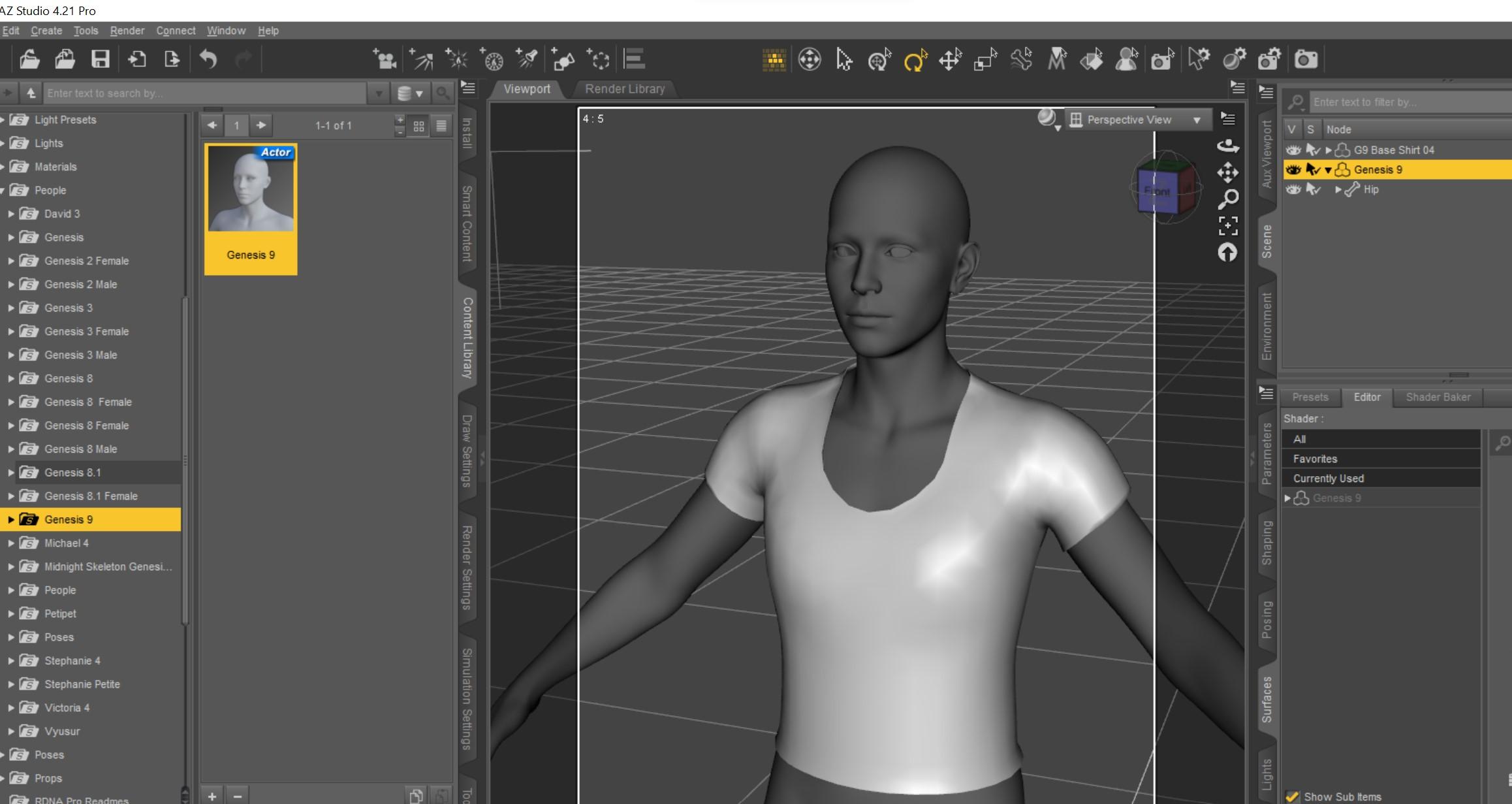Viewport: 1512px width, 804px height.
Task: Select the Rotate tool icon
Action: click(x=915, y=61)
